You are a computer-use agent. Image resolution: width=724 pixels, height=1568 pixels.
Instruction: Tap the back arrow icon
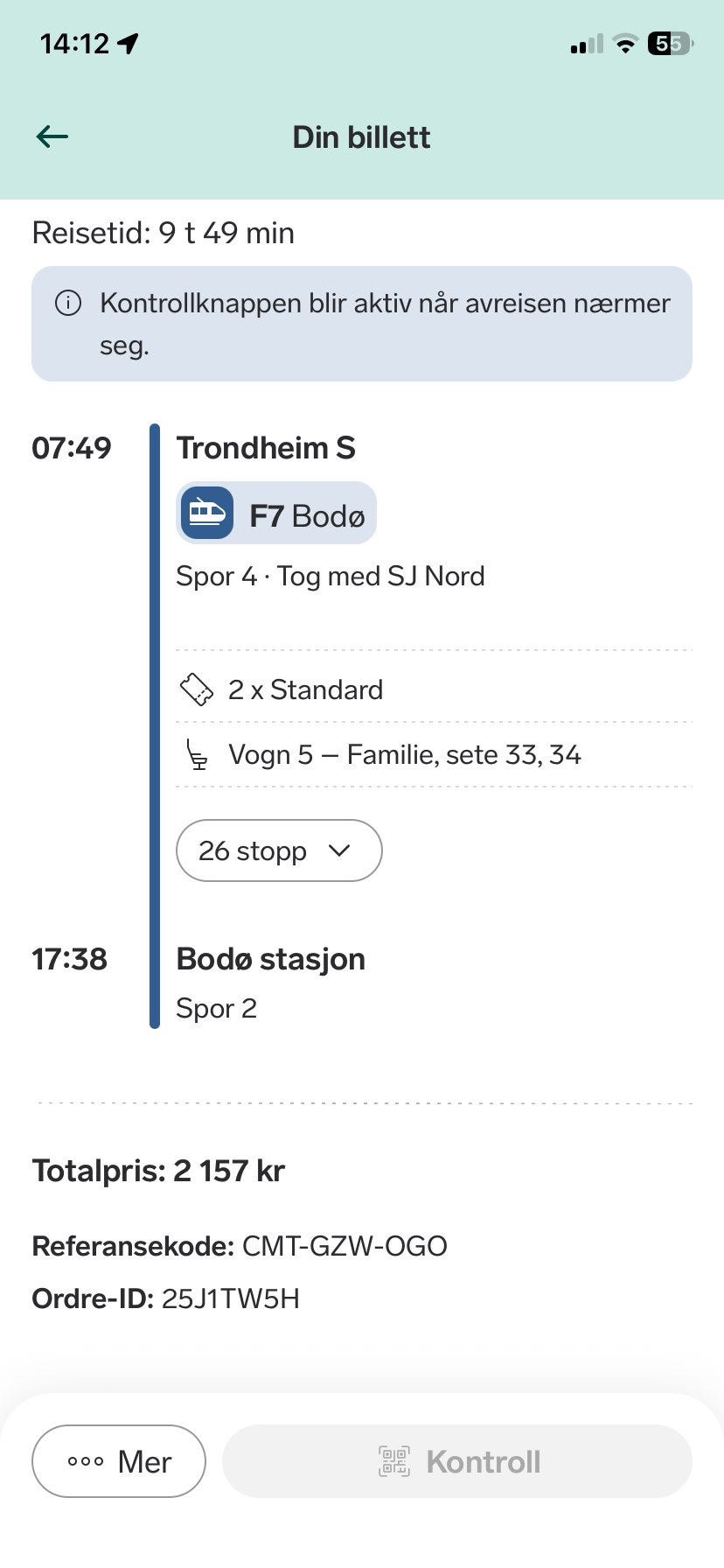point(52,136)
